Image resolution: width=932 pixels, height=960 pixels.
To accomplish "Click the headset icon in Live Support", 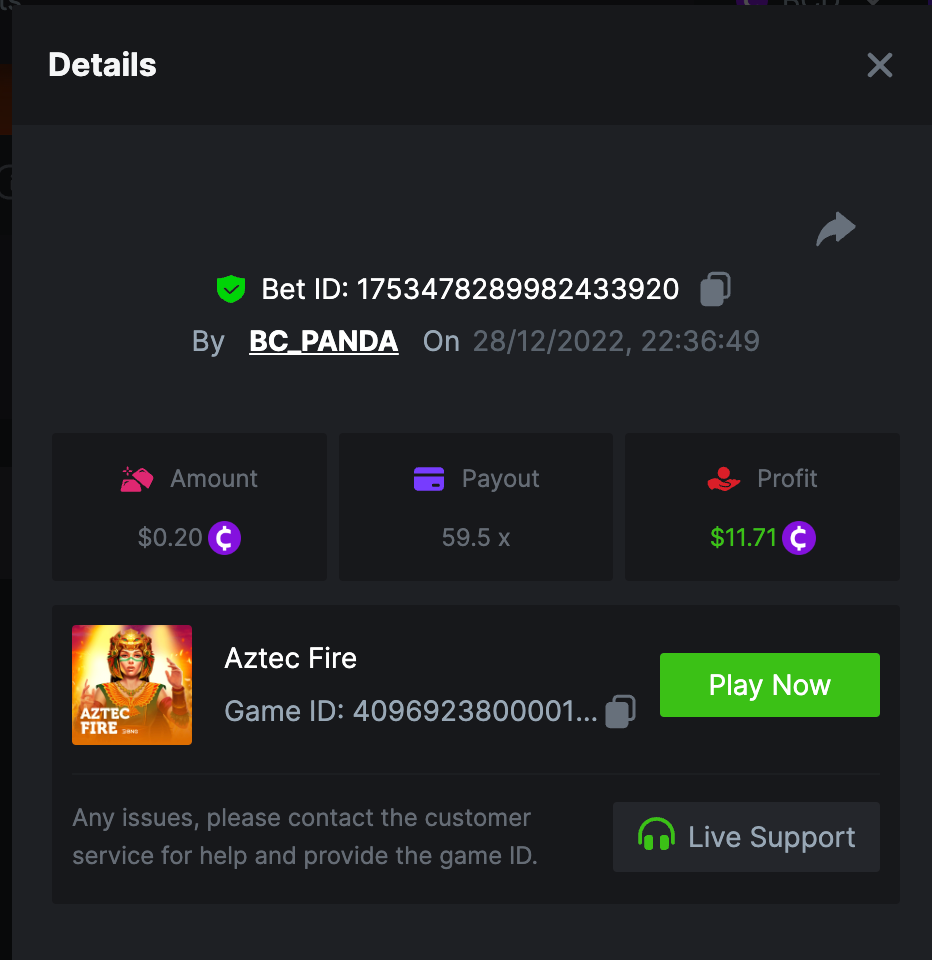I will tap(656, 836).
